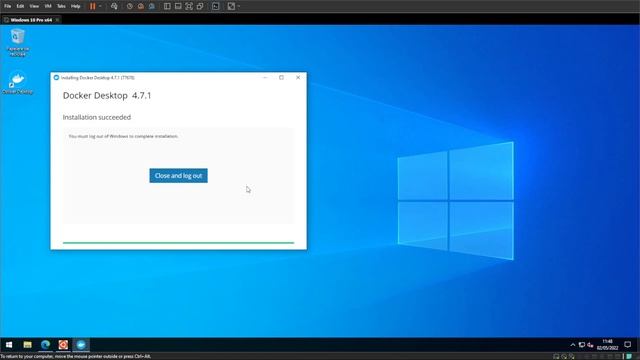Click the Docker icon in installer title bar
Screen dimensions: 640x360
[x=56, y=78]
